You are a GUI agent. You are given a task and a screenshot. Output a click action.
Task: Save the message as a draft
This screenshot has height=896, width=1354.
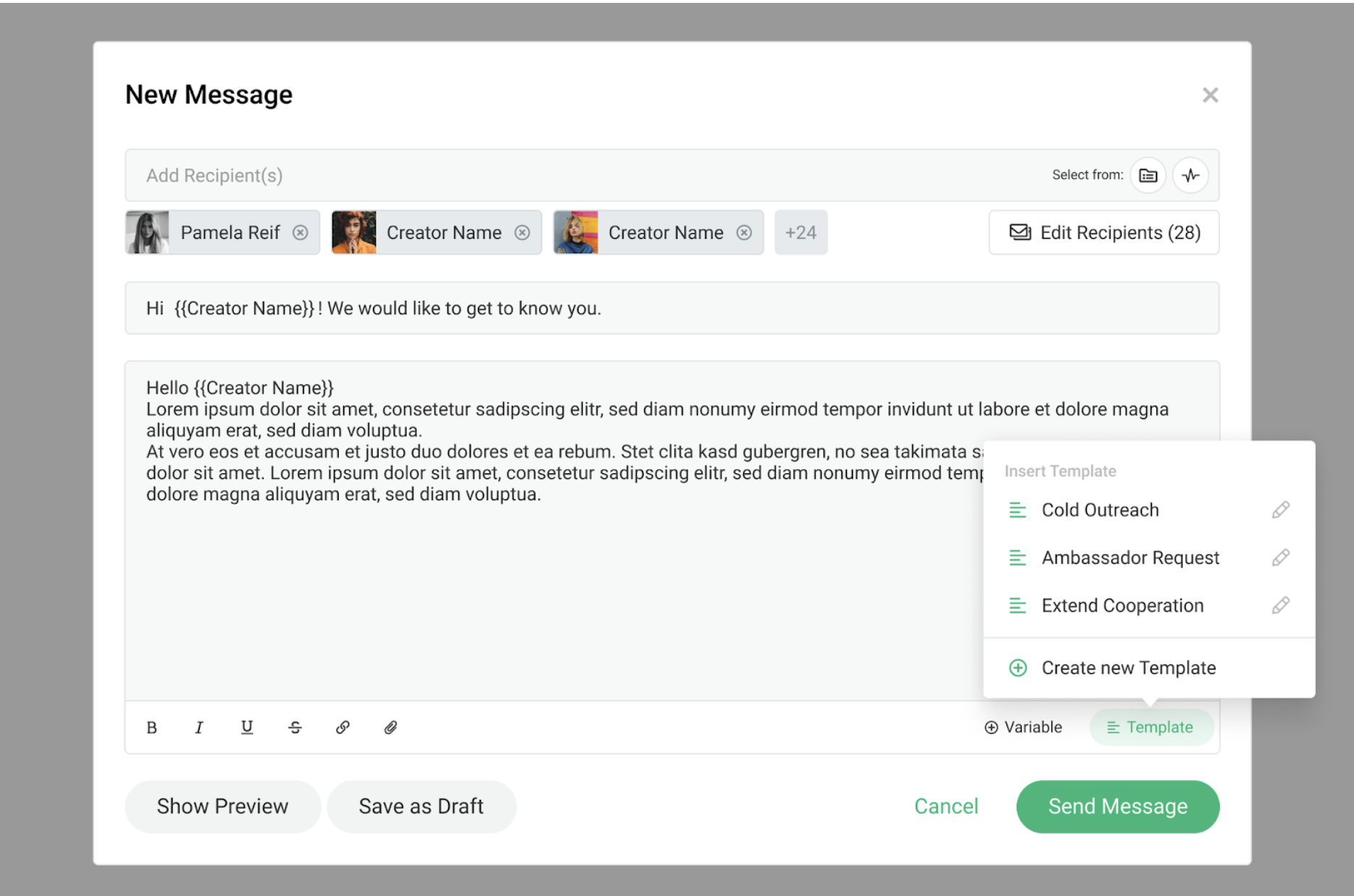coord(421,806)
